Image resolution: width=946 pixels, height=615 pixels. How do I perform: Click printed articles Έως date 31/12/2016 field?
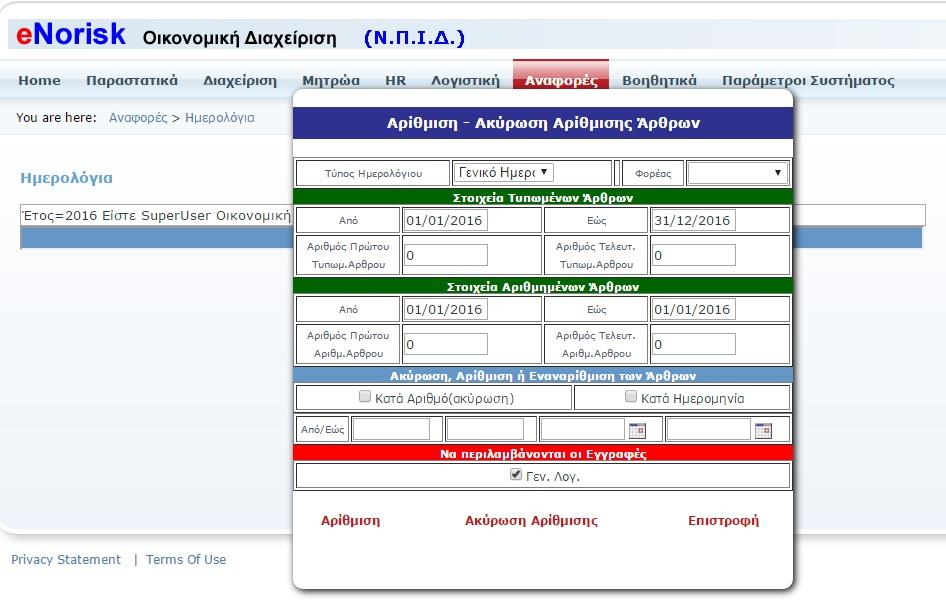tap(693, 220)
